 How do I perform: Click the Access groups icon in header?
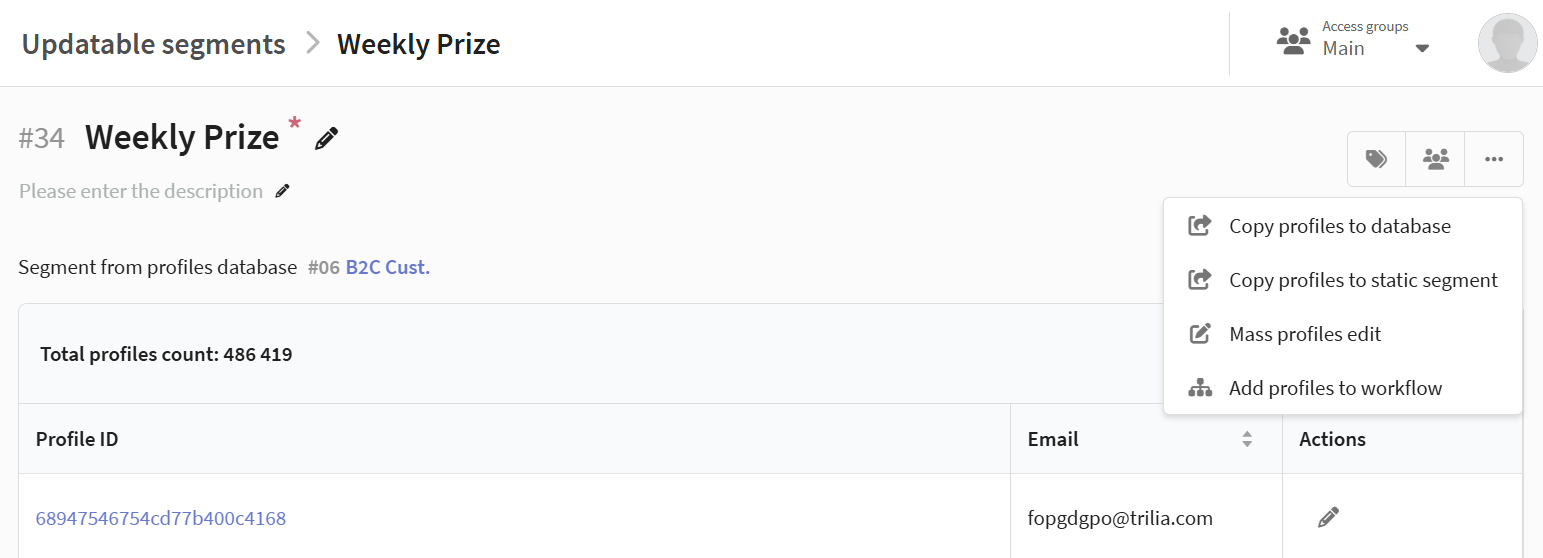pos(1293,41)
